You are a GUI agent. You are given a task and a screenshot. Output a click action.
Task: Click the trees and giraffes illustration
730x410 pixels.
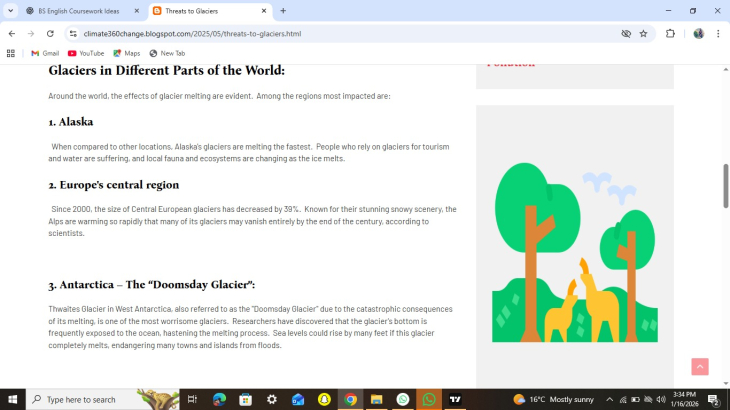tap(575, 252)
